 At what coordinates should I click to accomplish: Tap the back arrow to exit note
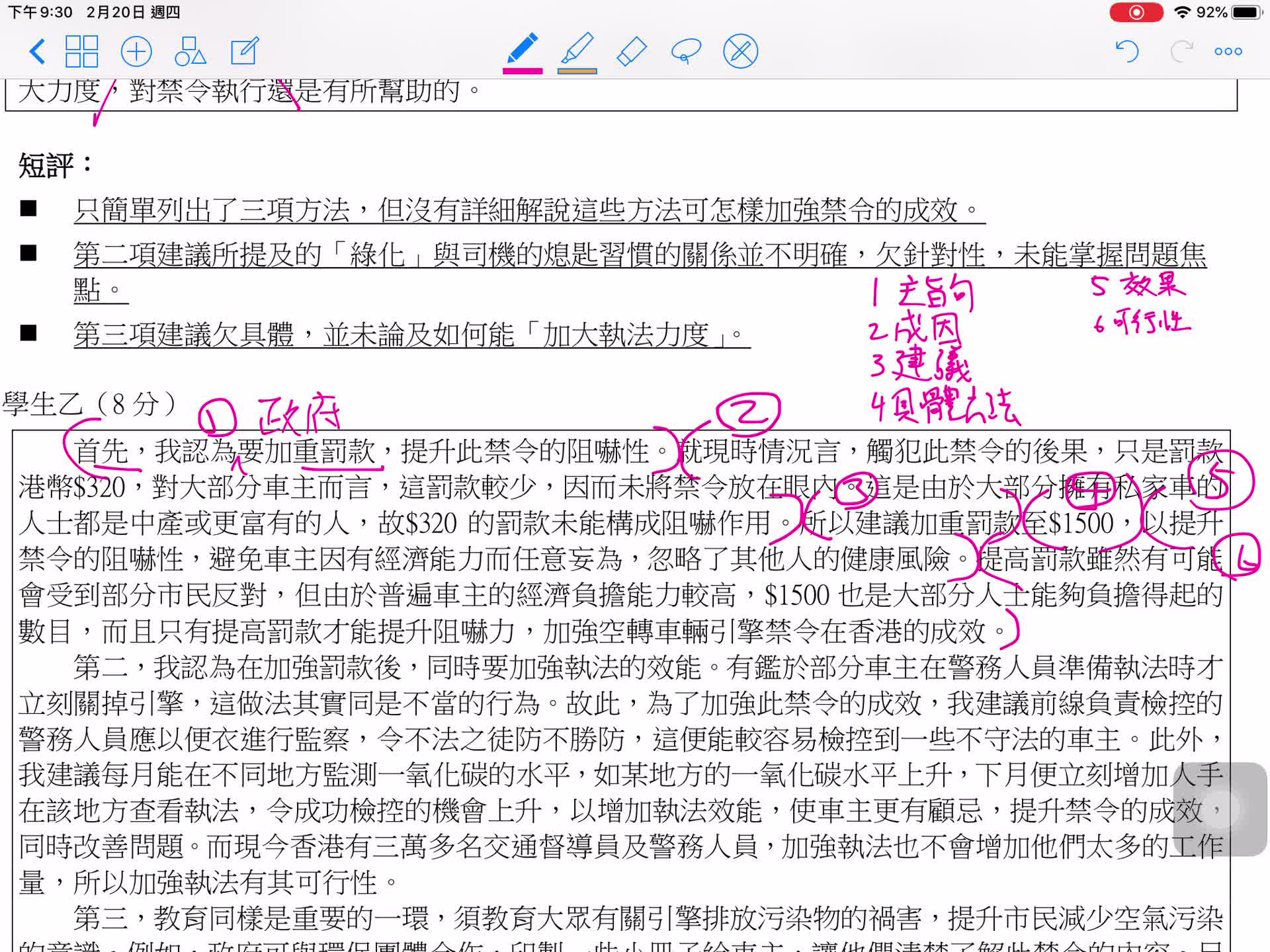38,51
